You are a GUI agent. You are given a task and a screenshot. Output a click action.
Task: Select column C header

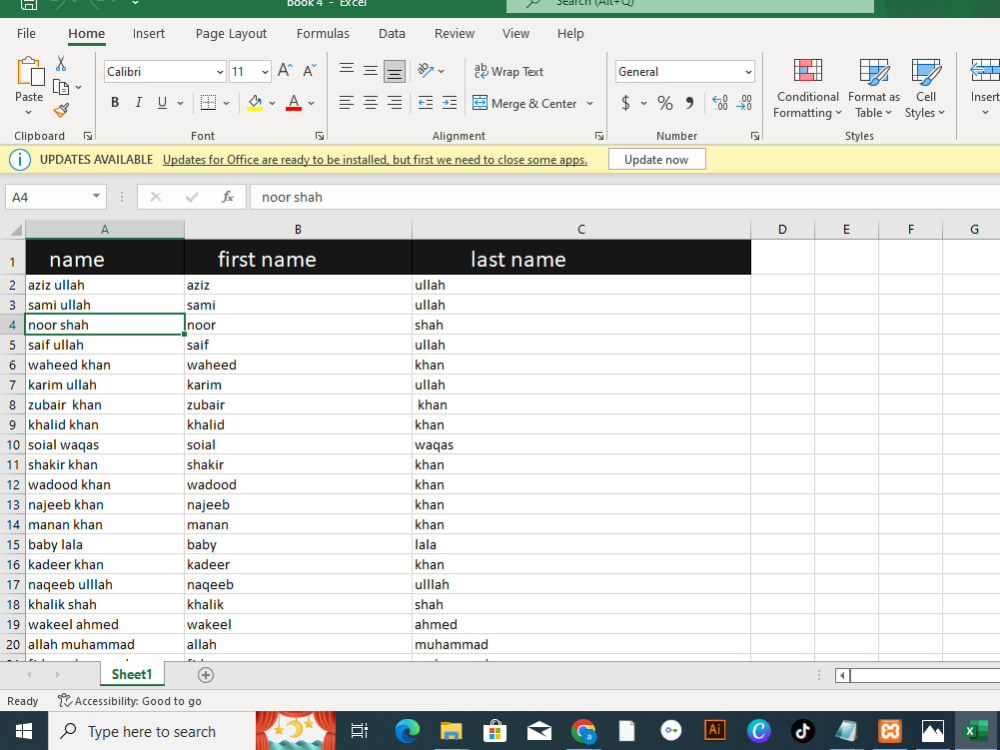point(581,230)
